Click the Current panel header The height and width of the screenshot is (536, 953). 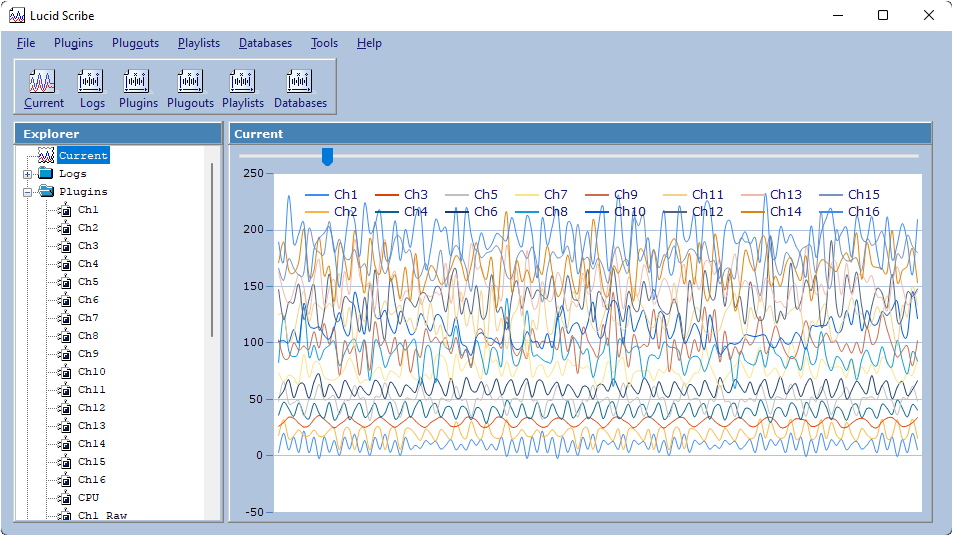580,134
